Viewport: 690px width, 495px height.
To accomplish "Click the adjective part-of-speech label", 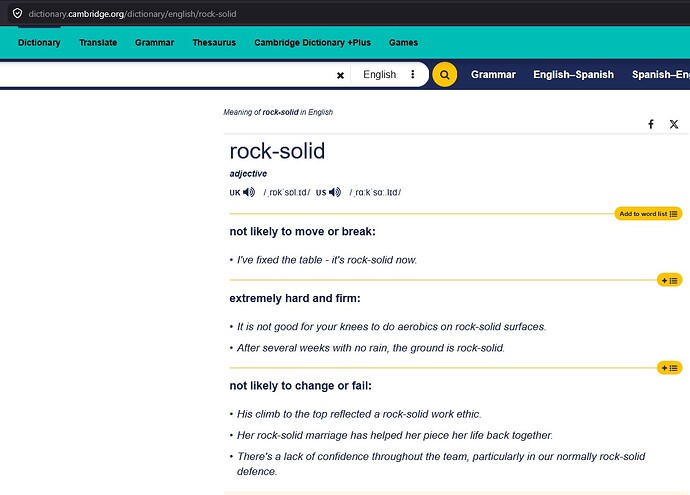I will (x=248, y=174).
